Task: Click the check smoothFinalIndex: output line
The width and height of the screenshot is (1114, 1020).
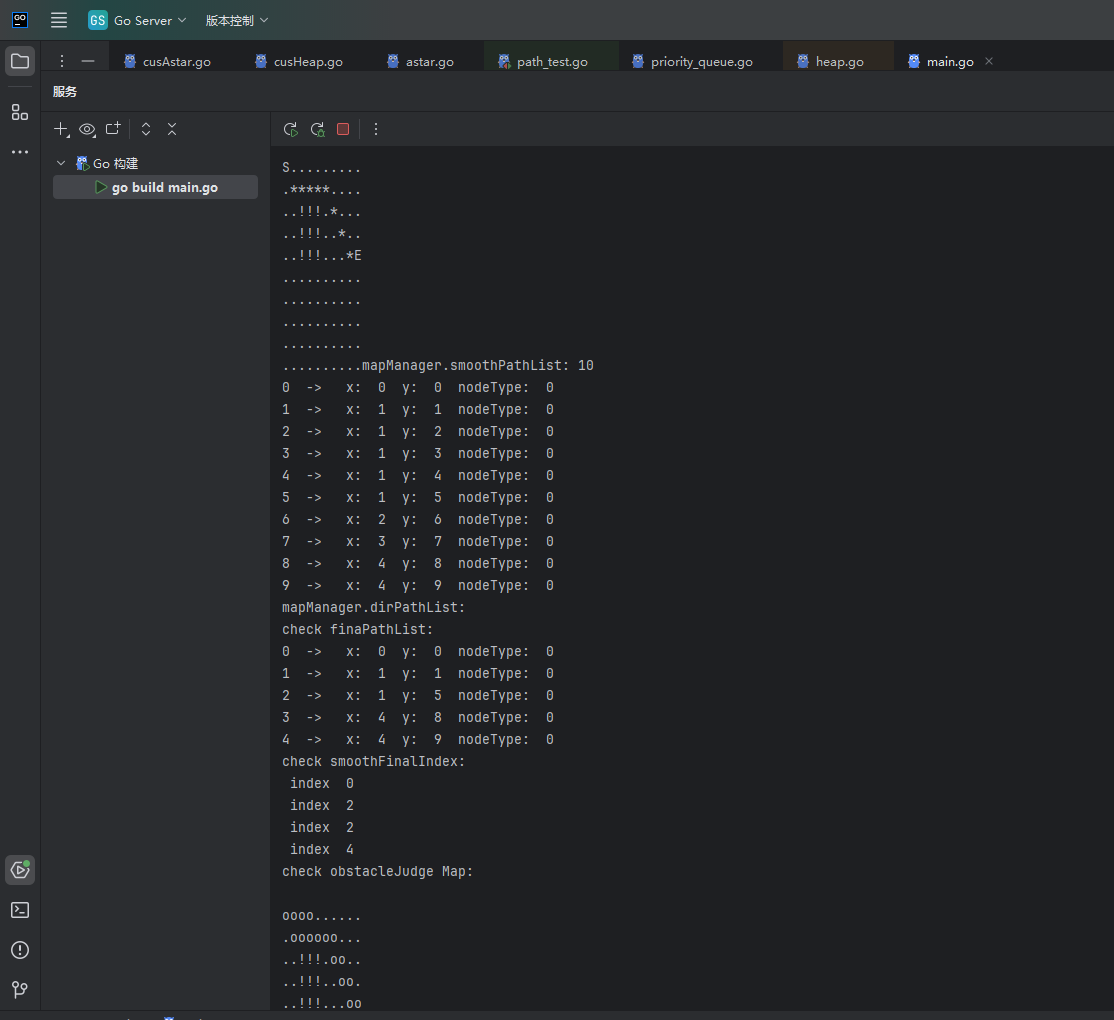Action: point(373,762)
